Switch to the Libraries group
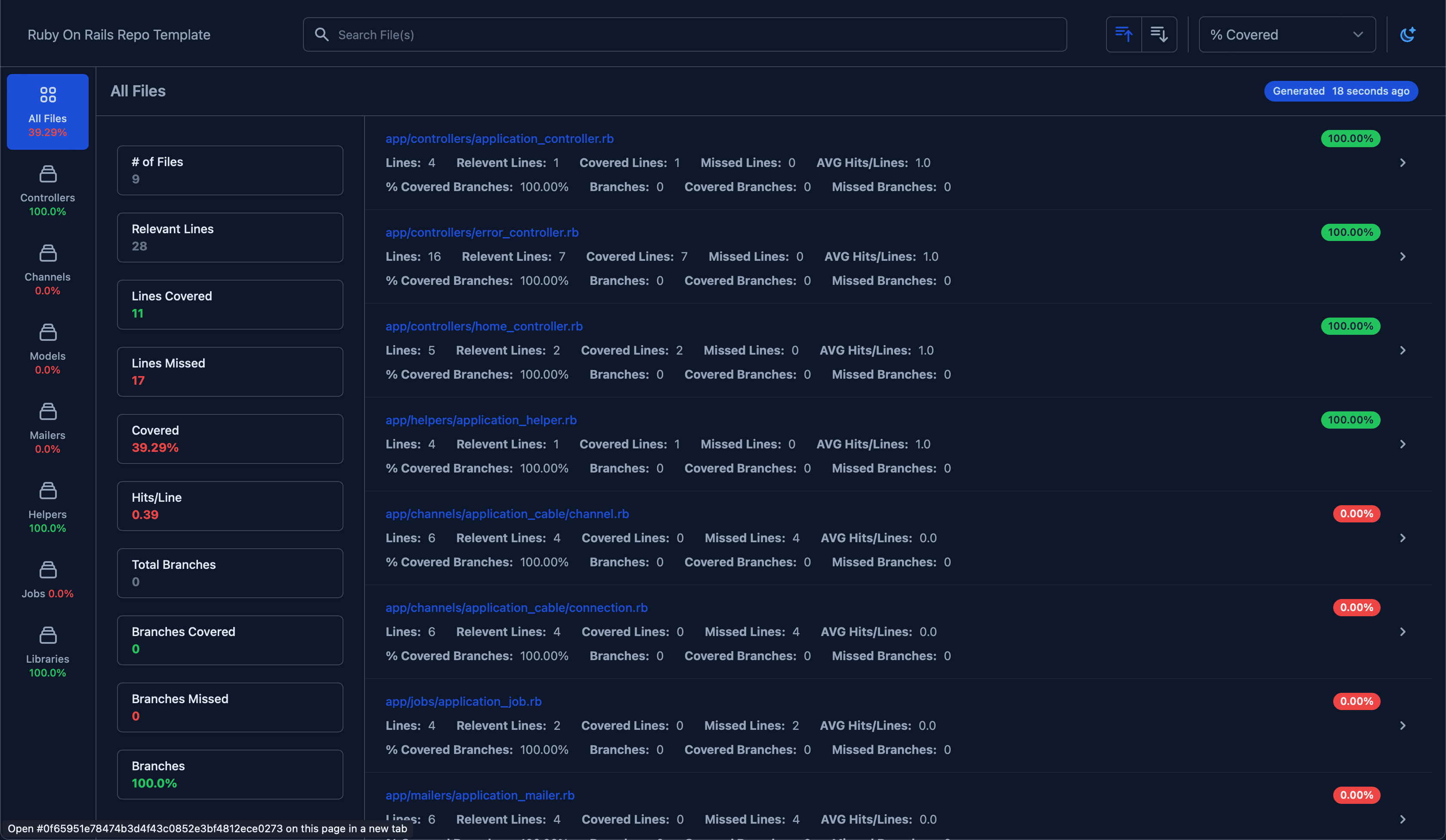Image resolution: width=1446 pixels, height=840 pixels. coord(48,651)
